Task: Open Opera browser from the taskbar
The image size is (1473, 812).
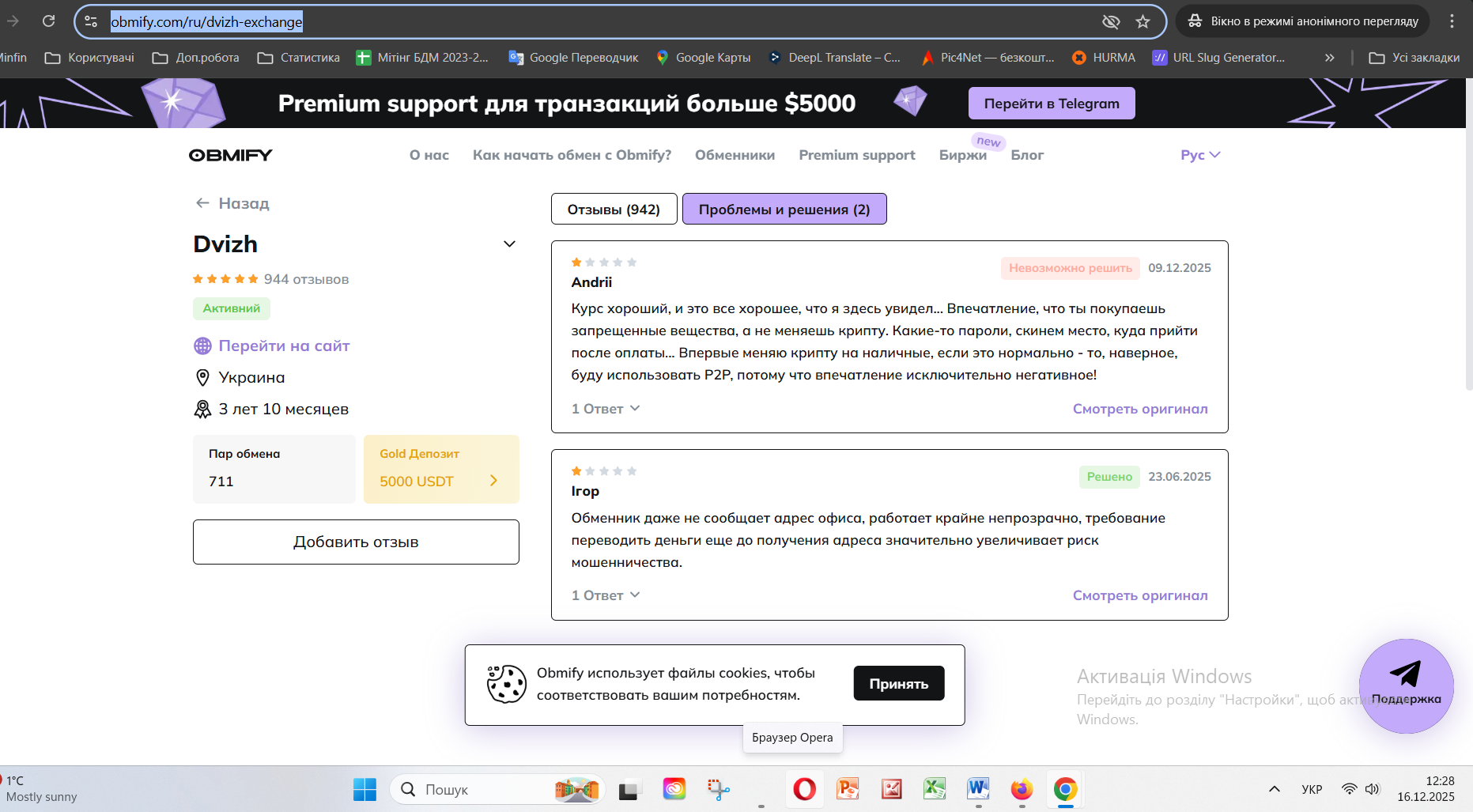Action: tap(805, 789)
